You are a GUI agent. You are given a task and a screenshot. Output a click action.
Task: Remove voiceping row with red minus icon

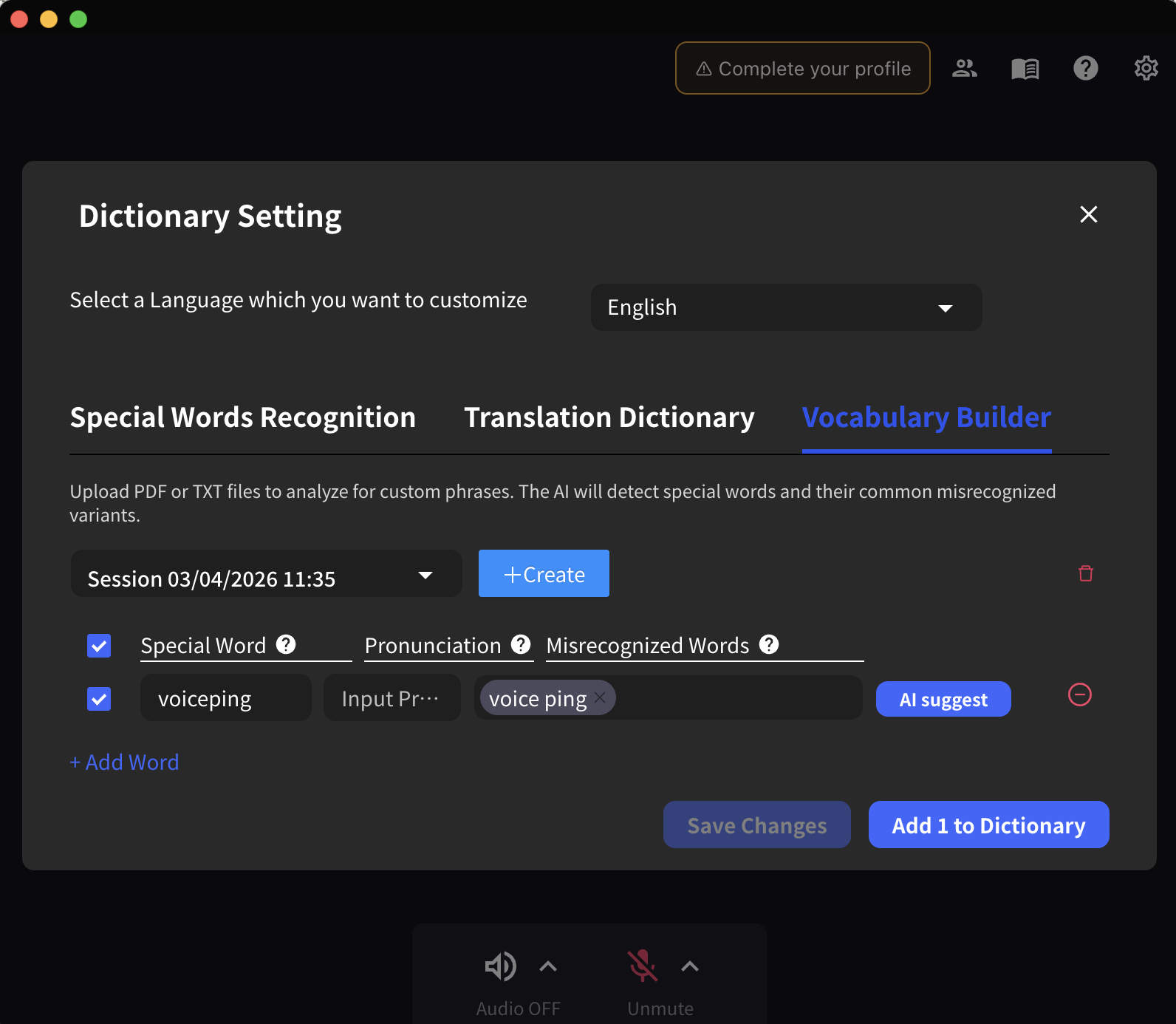pos(1080,694)
